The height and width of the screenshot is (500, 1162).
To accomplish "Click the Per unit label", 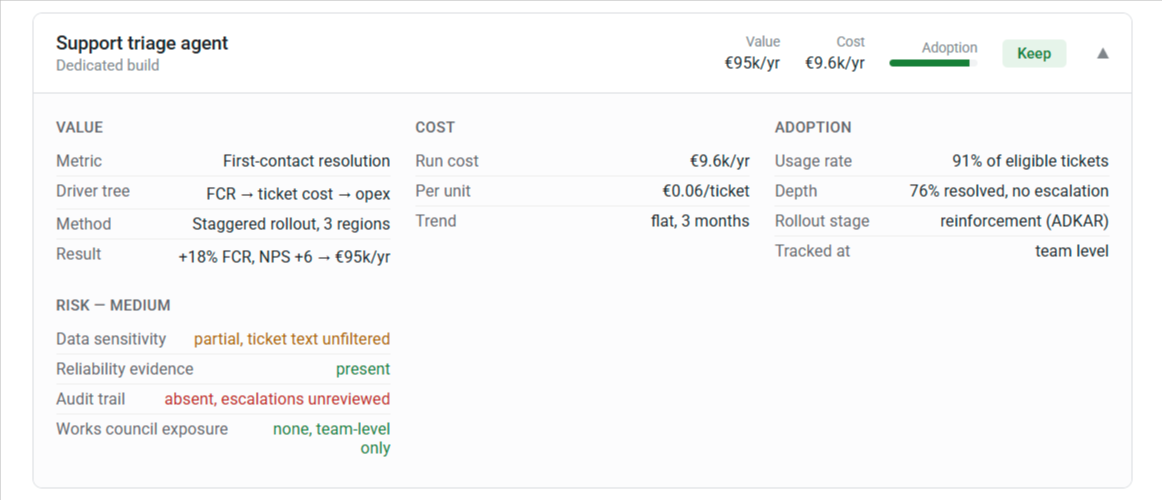I will pyautogui.click(x=443, y=191).
